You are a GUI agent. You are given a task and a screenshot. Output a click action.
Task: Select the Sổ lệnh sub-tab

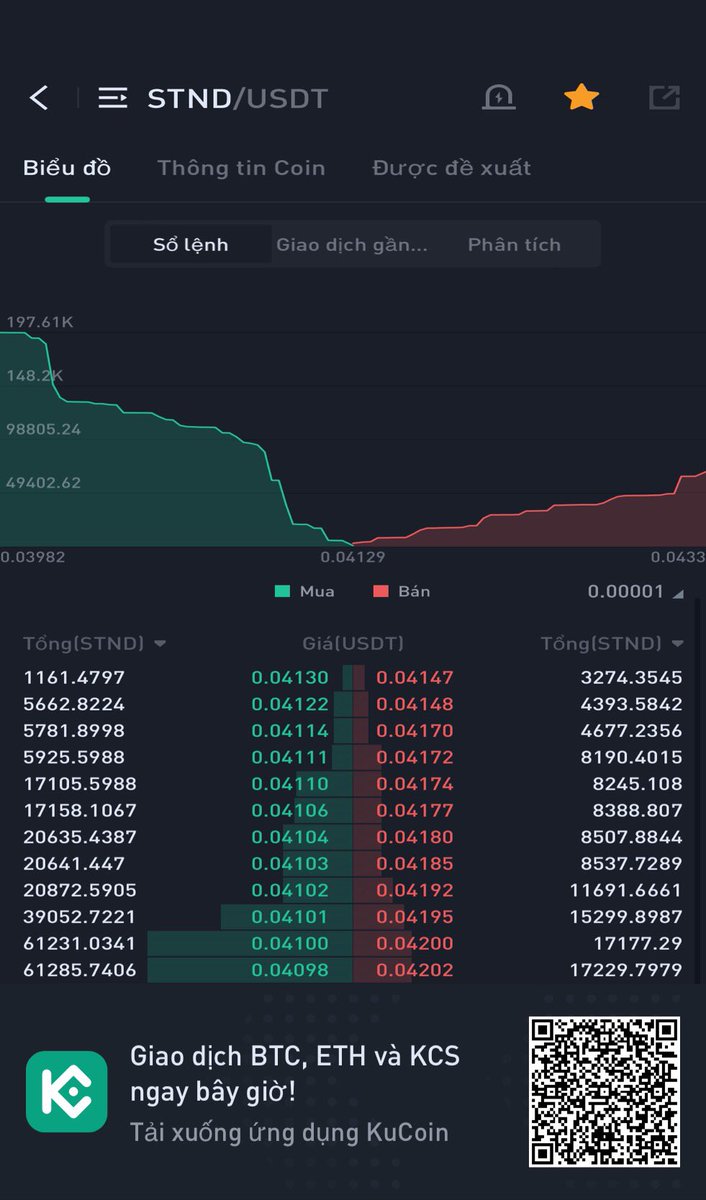point(190,244)
